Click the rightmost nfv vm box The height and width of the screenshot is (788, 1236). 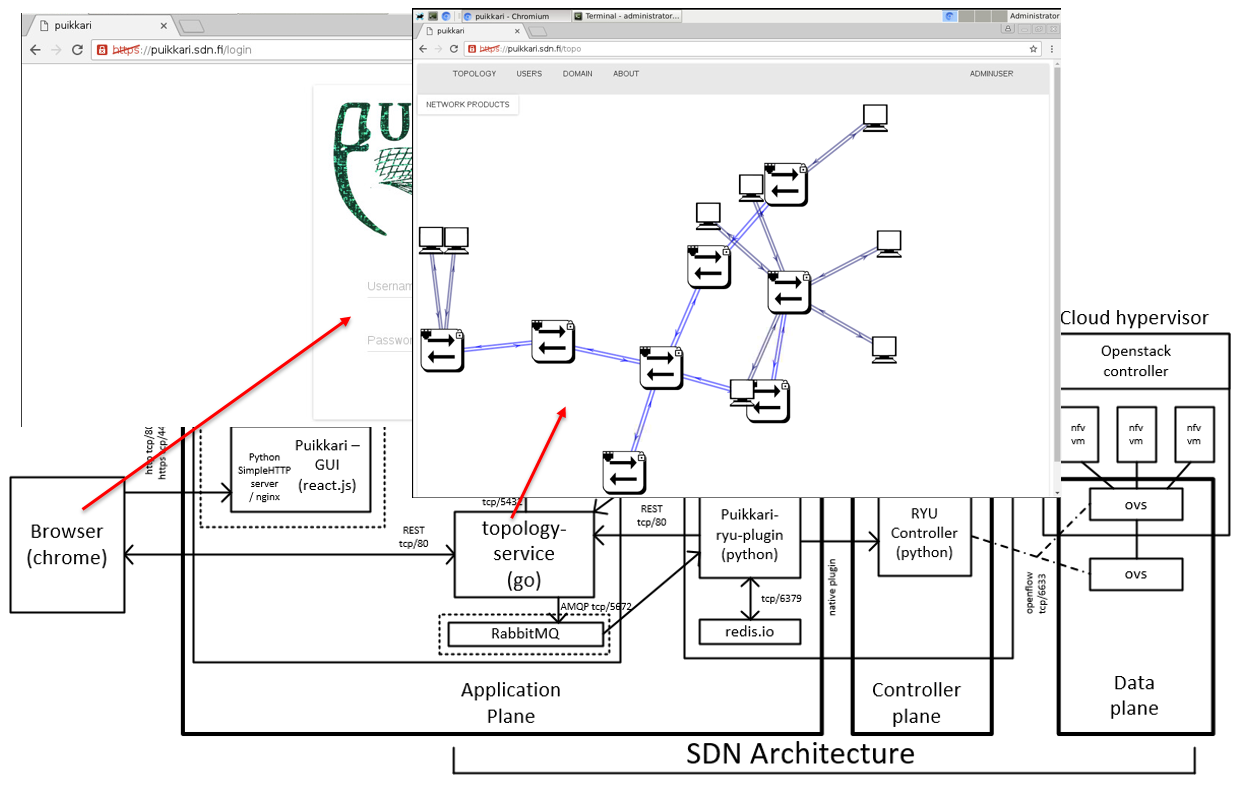pyautogui.click(x=1194, y=433)
